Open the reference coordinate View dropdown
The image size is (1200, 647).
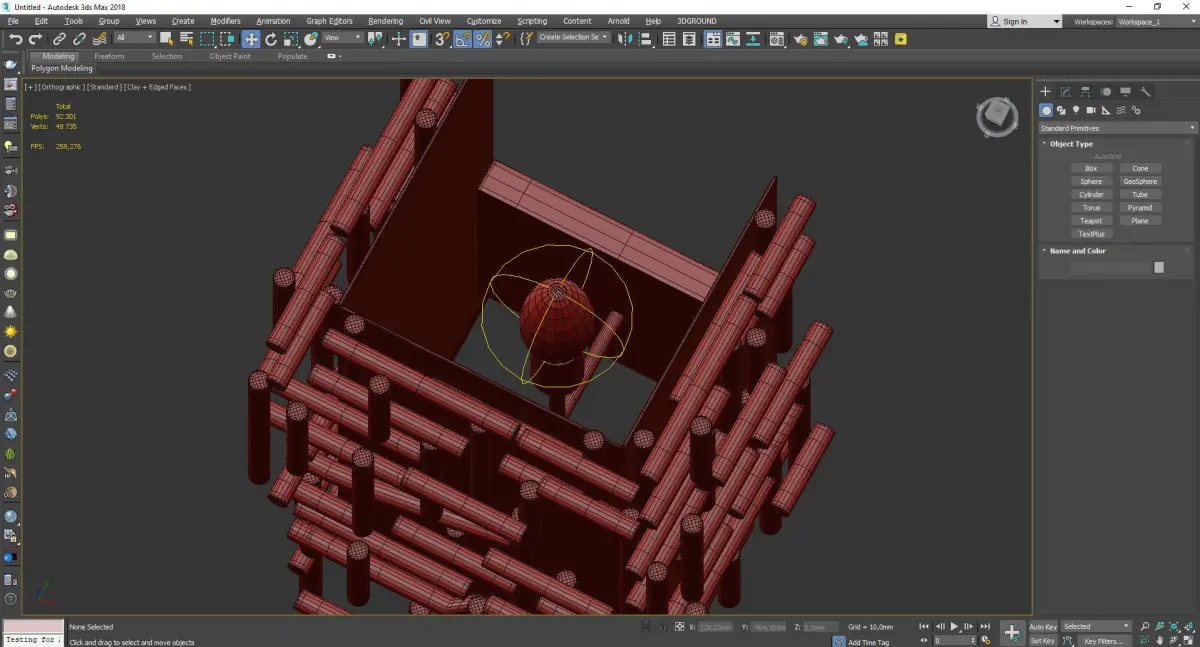tap(342, 38)
